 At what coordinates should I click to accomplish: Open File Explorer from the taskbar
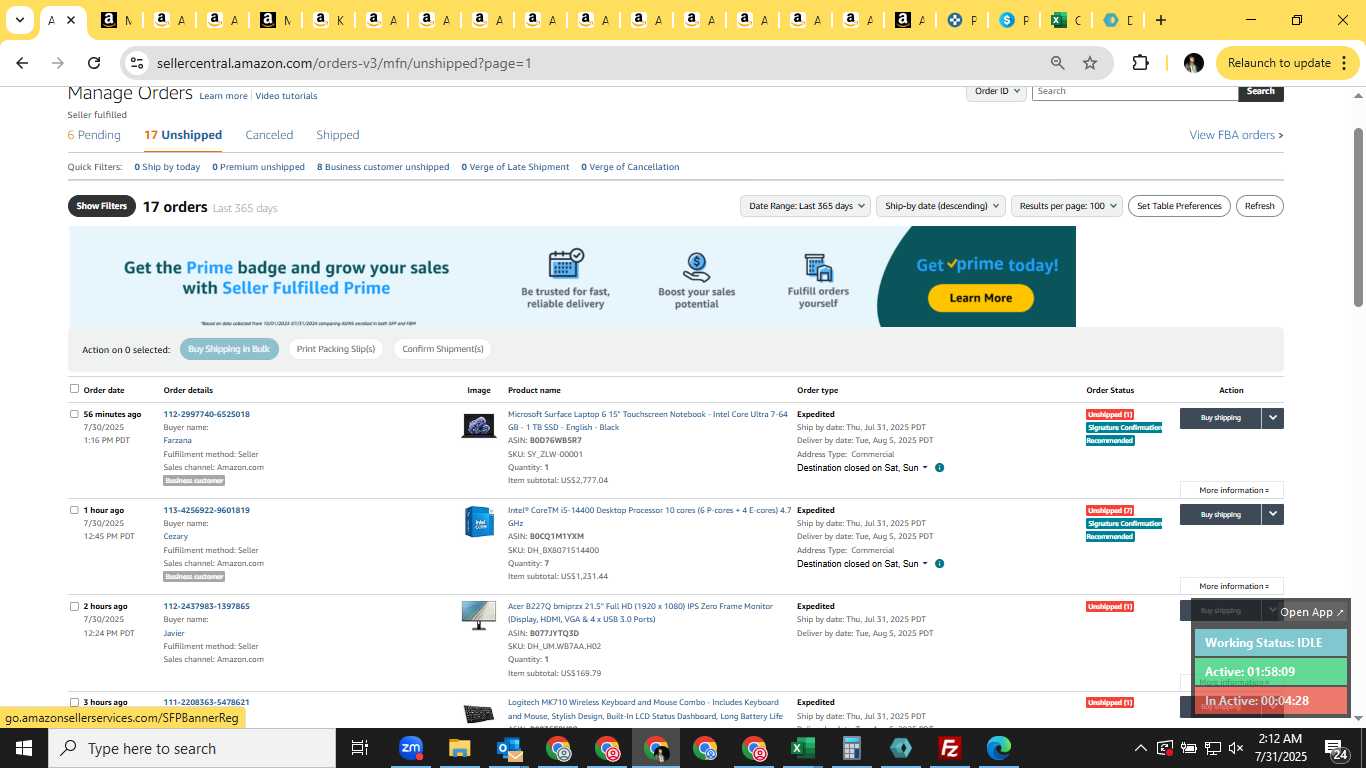[459, 748]
